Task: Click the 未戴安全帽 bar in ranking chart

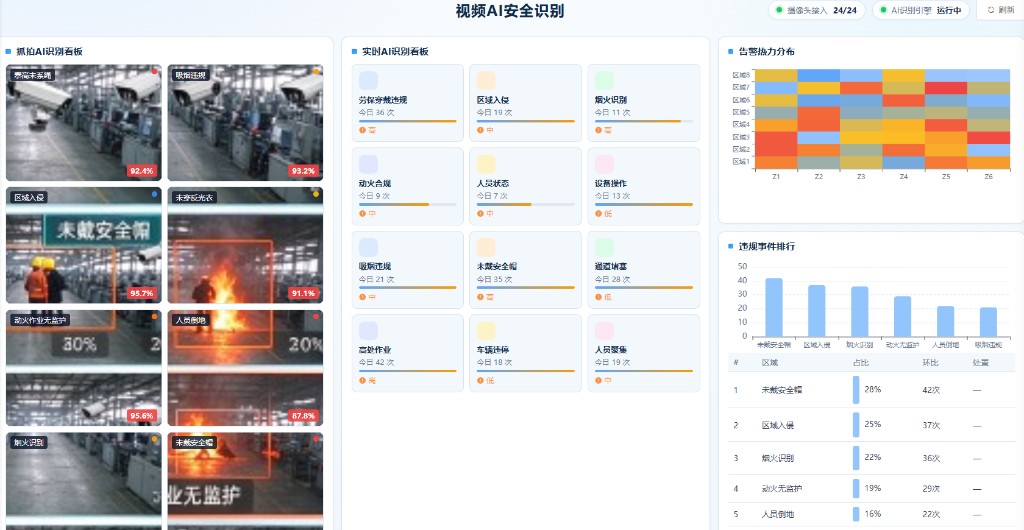Action: [774, 307]
